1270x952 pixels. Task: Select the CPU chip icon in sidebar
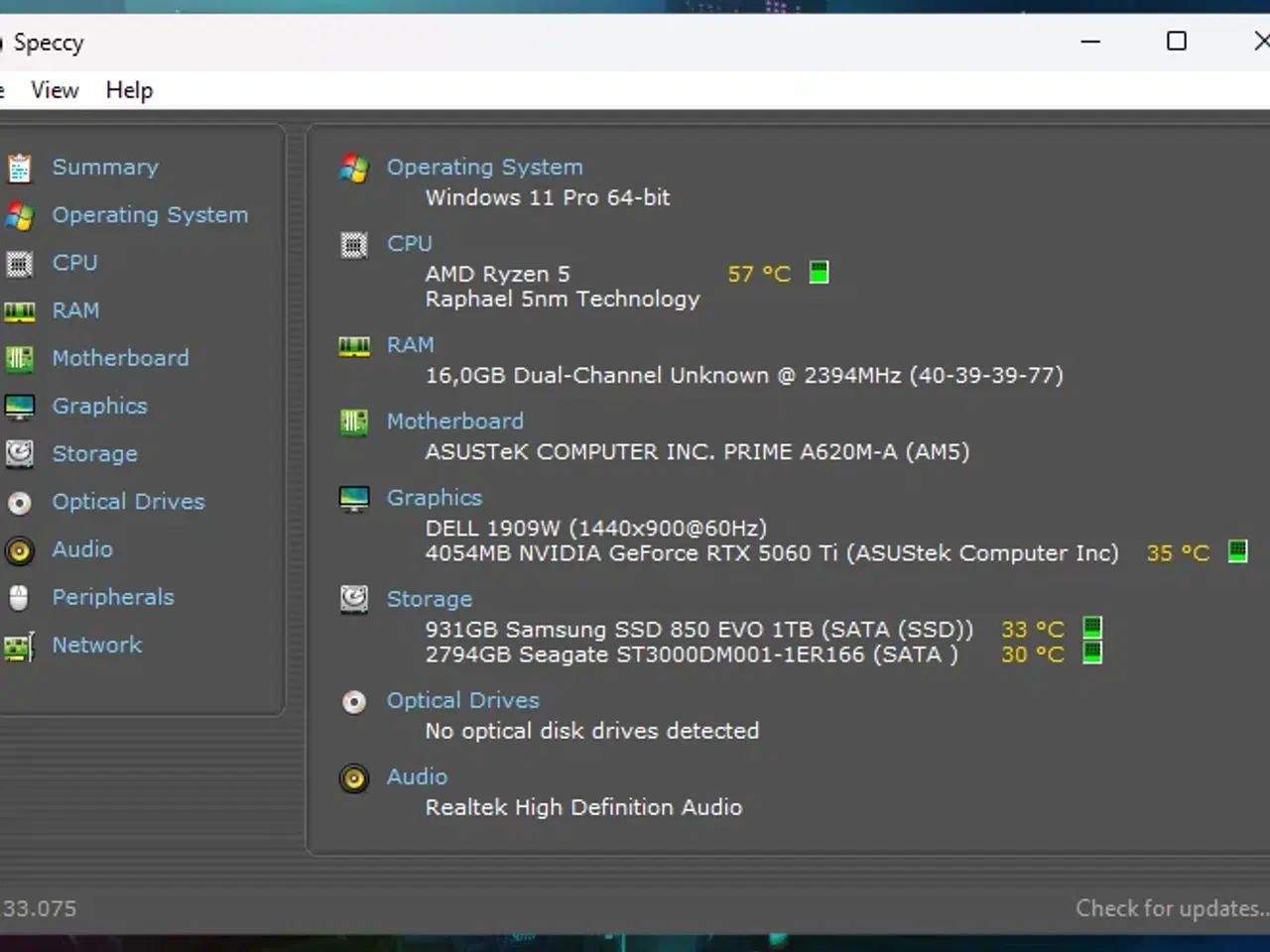(x=19, y=263)
